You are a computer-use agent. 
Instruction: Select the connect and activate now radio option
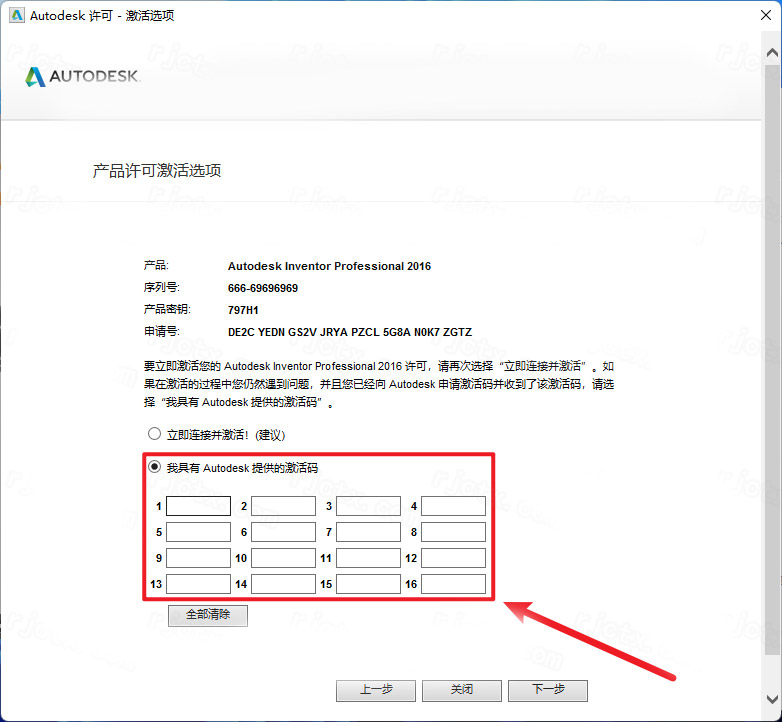(154, 434)
